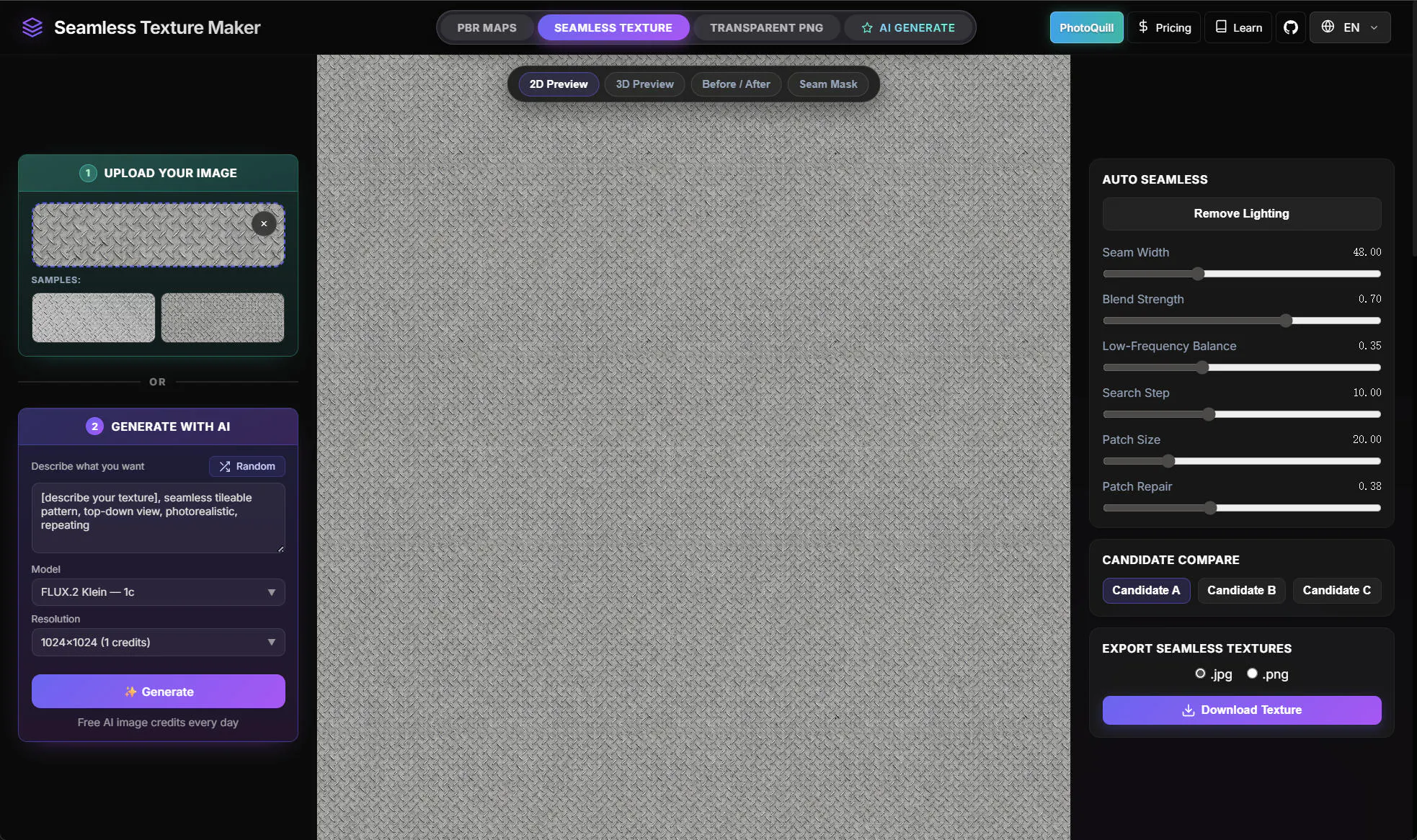Click the book icon beside Learn
The height and width of the screenshot is (840, 1417).
(x=1221, y=27)
